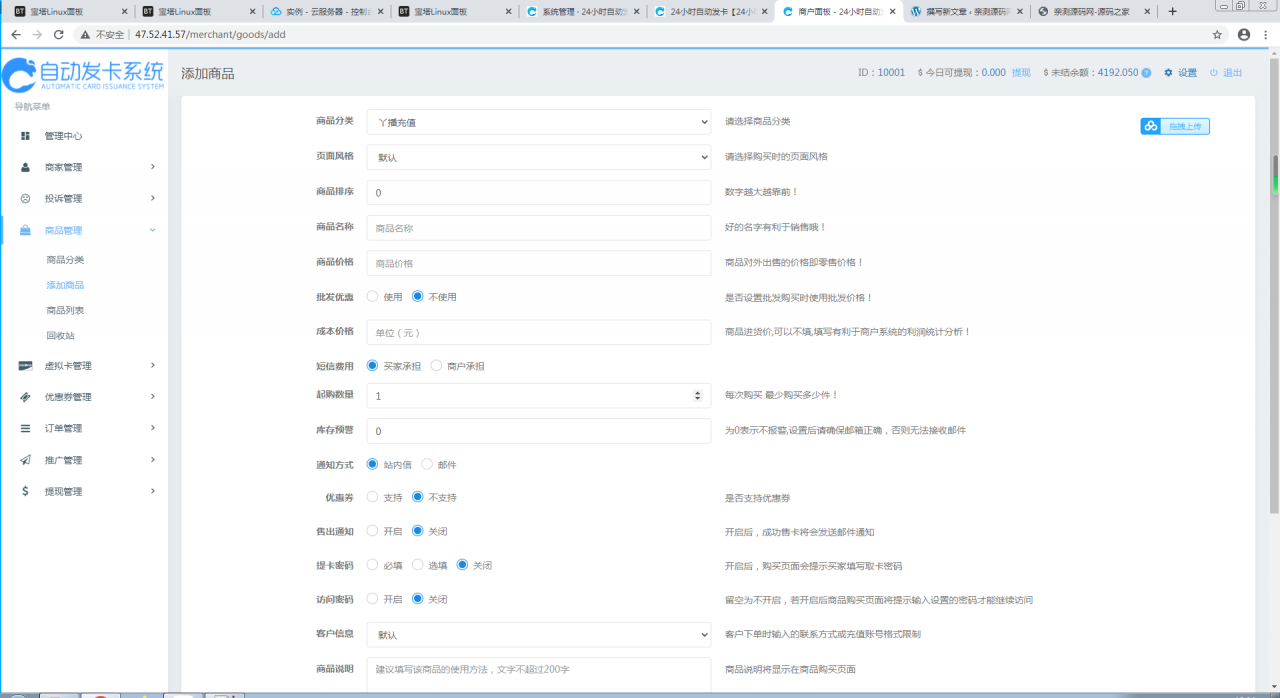
Task: Click the 虚拟卡管理 card icon
Action: coord(26,366)
